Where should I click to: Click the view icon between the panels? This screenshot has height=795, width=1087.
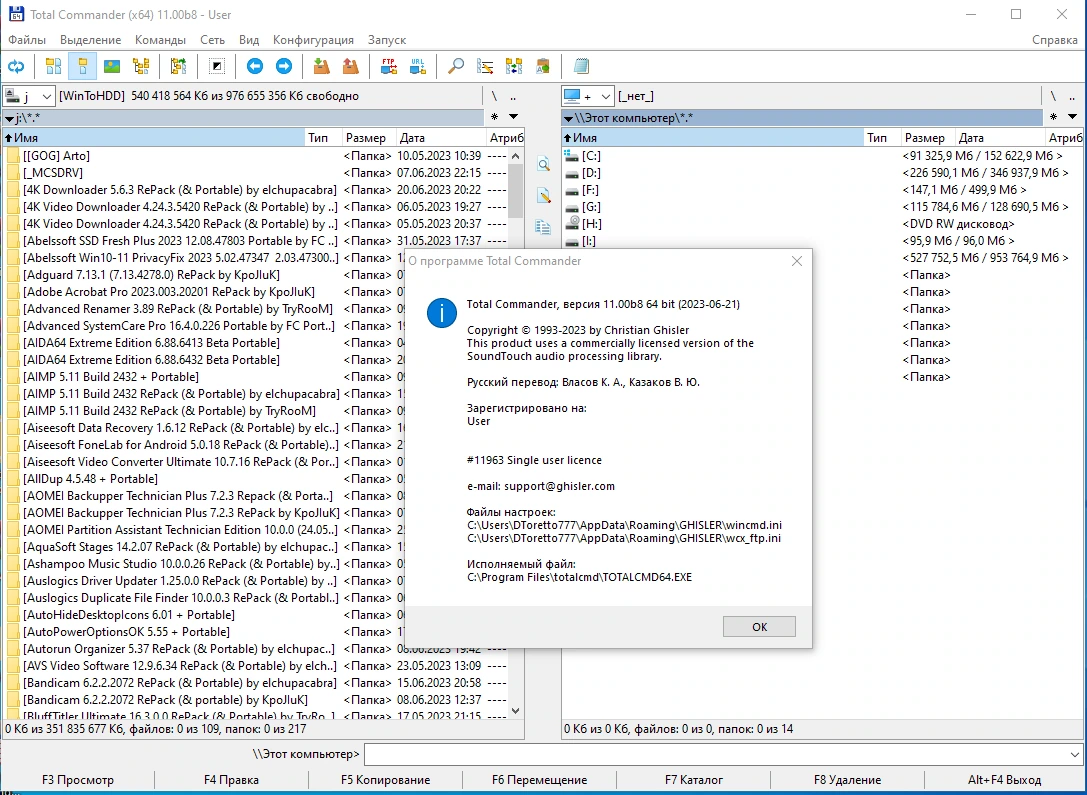pos(544,164)
